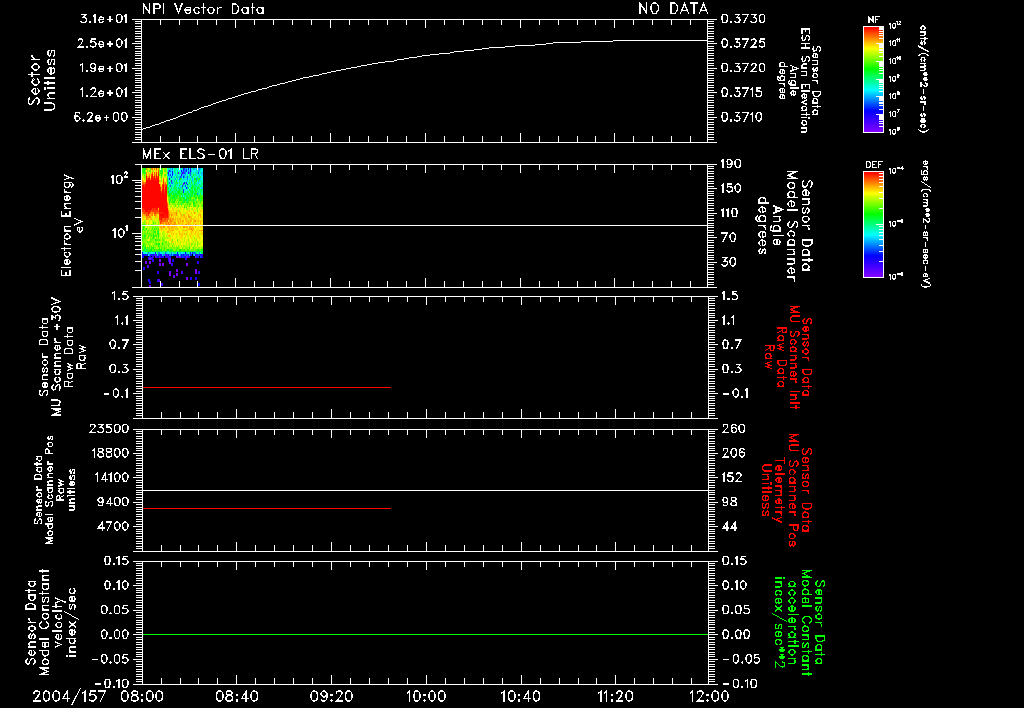
Task: Click the 08:40 time tick label
Action: click(x=236, y=696)
